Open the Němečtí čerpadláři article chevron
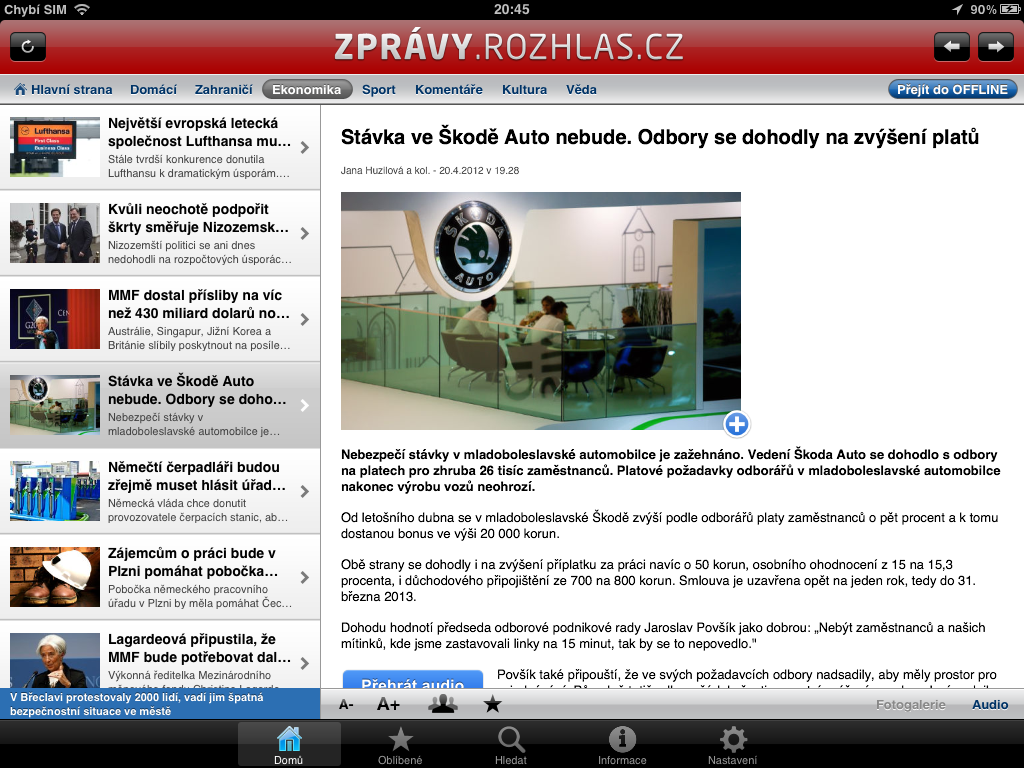The width and height of the screenshot is (1024, 768). pyautogui.click(x=304, y=492)
